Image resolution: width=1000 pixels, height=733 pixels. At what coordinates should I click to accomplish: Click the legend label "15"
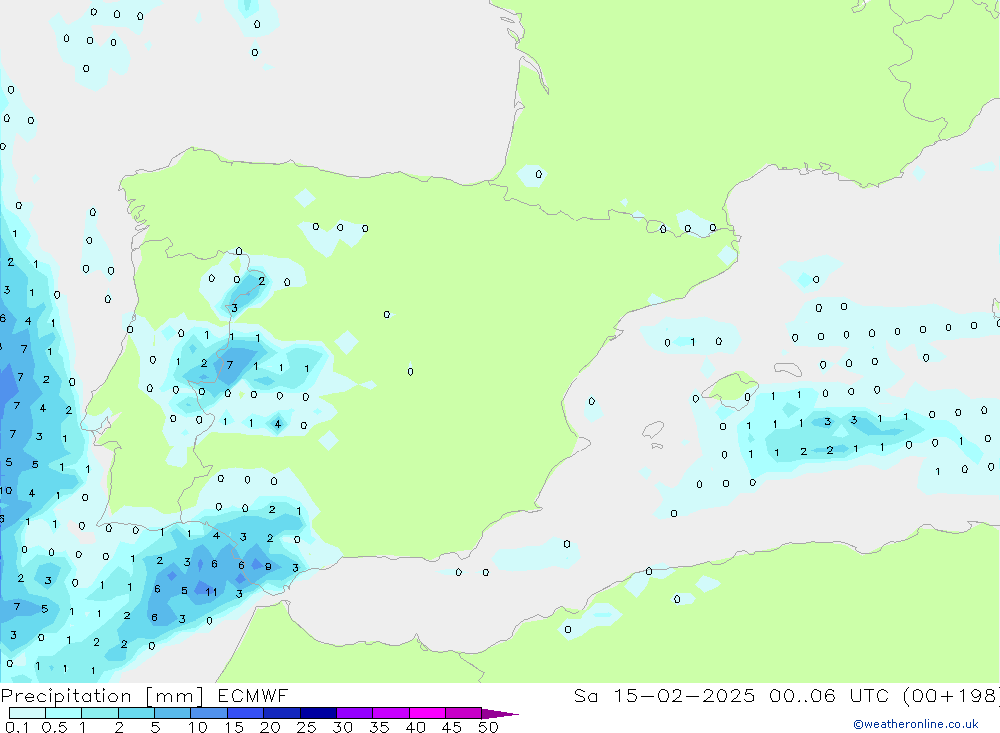pyautogui.click(x=234, y=727)
